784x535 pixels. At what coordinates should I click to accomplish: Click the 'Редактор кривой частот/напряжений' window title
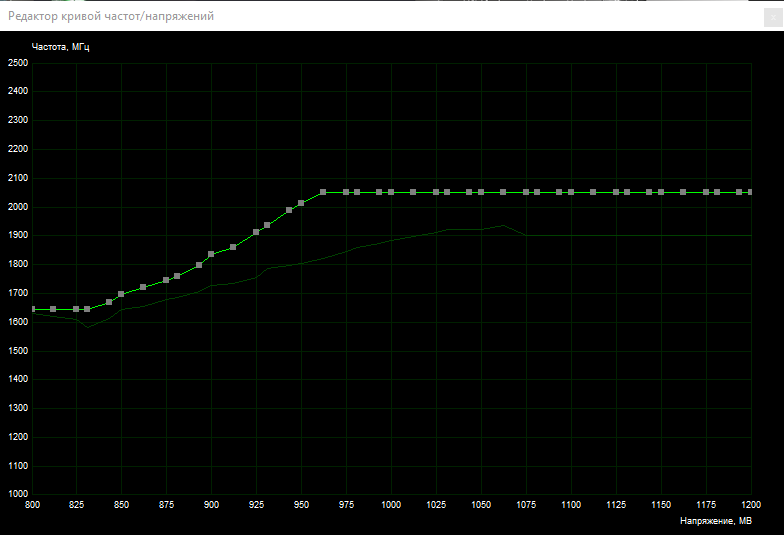point(111,16)
